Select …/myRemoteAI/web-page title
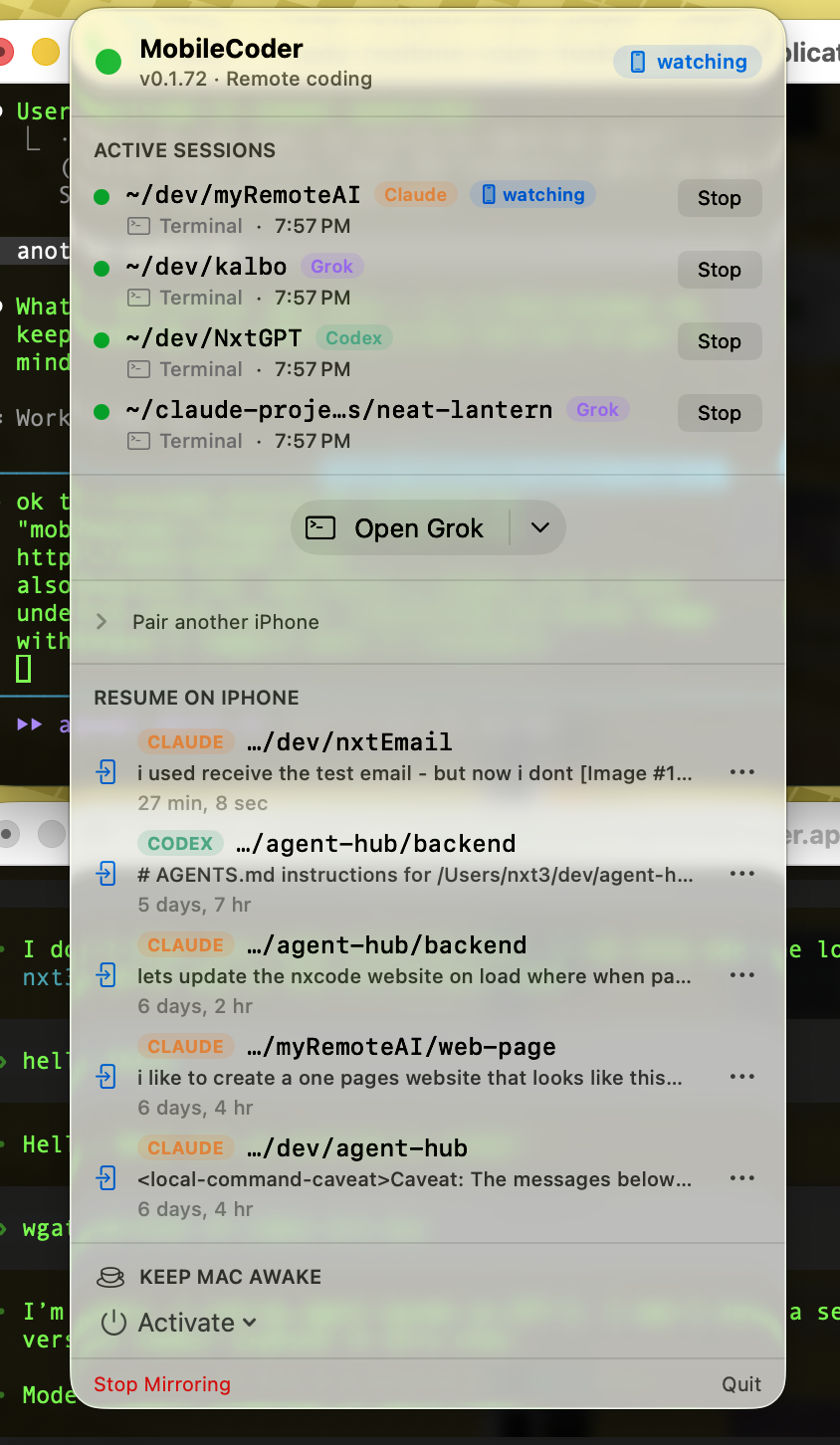Screen dimensions: 840x1445 tap(401, 1047)
